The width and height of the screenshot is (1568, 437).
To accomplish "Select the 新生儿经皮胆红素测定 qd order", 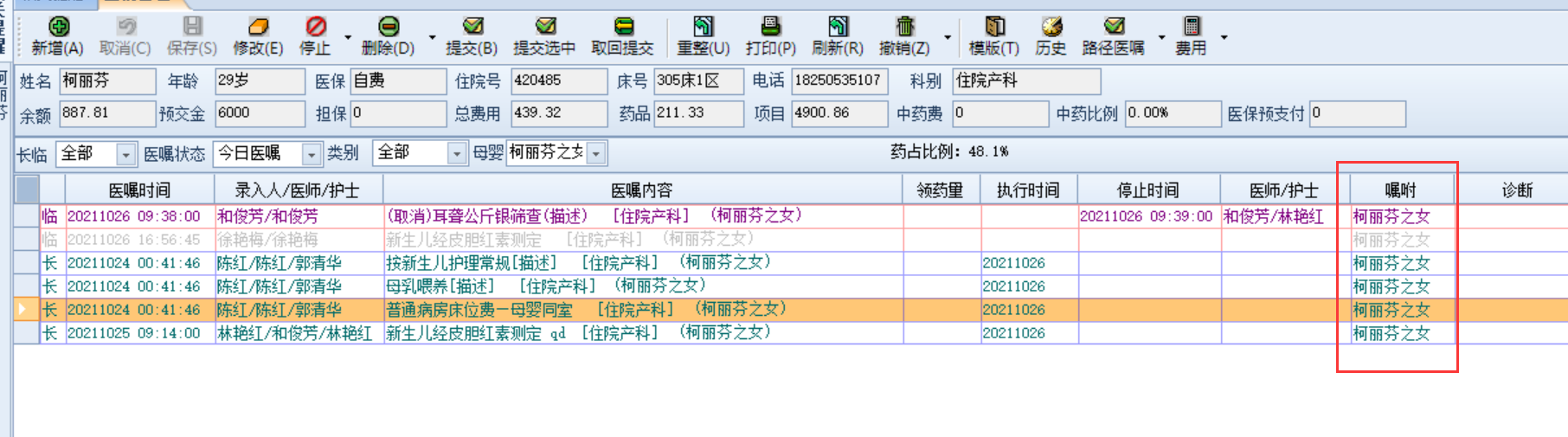I will click(x=791, y=333).
